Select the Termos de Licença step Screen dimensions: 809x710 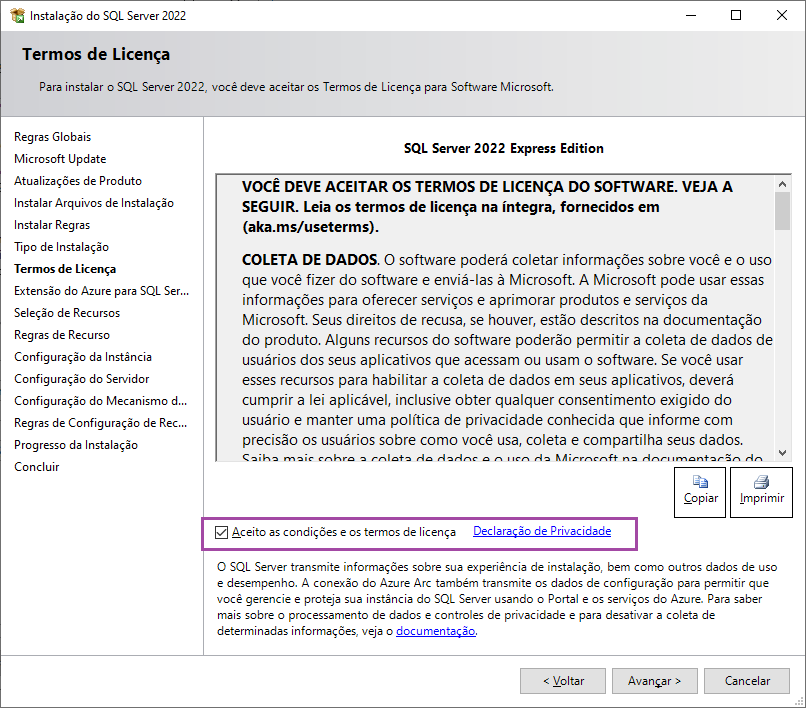pos(65,270)
